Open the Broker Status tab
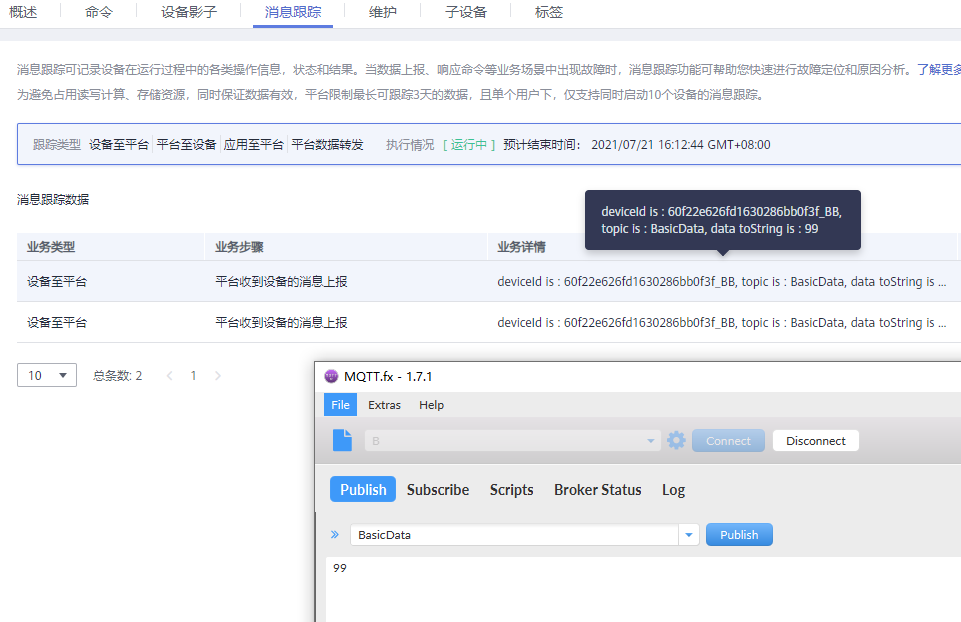 click(x=598, y=490)
